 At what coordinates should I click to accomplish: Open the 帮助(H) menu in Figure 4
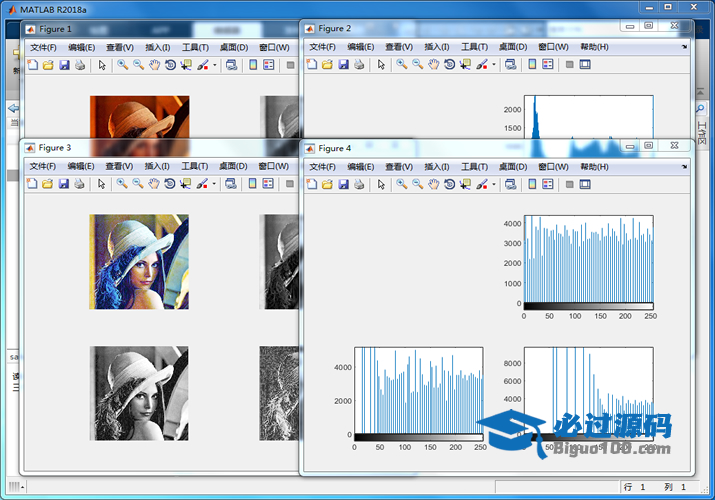click(x=594, y=166)
